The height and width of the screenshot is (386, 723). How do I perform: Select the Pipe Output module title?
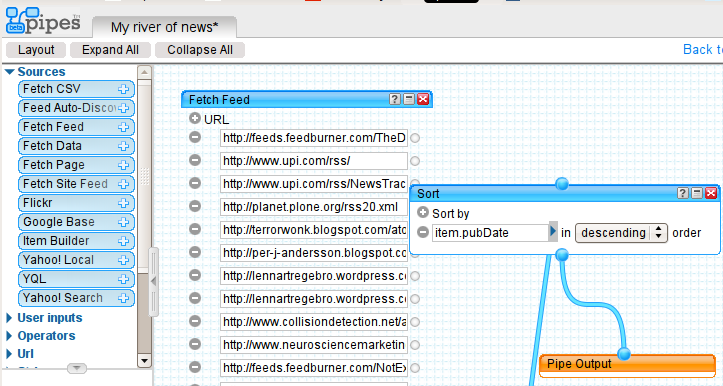[579, 364]
